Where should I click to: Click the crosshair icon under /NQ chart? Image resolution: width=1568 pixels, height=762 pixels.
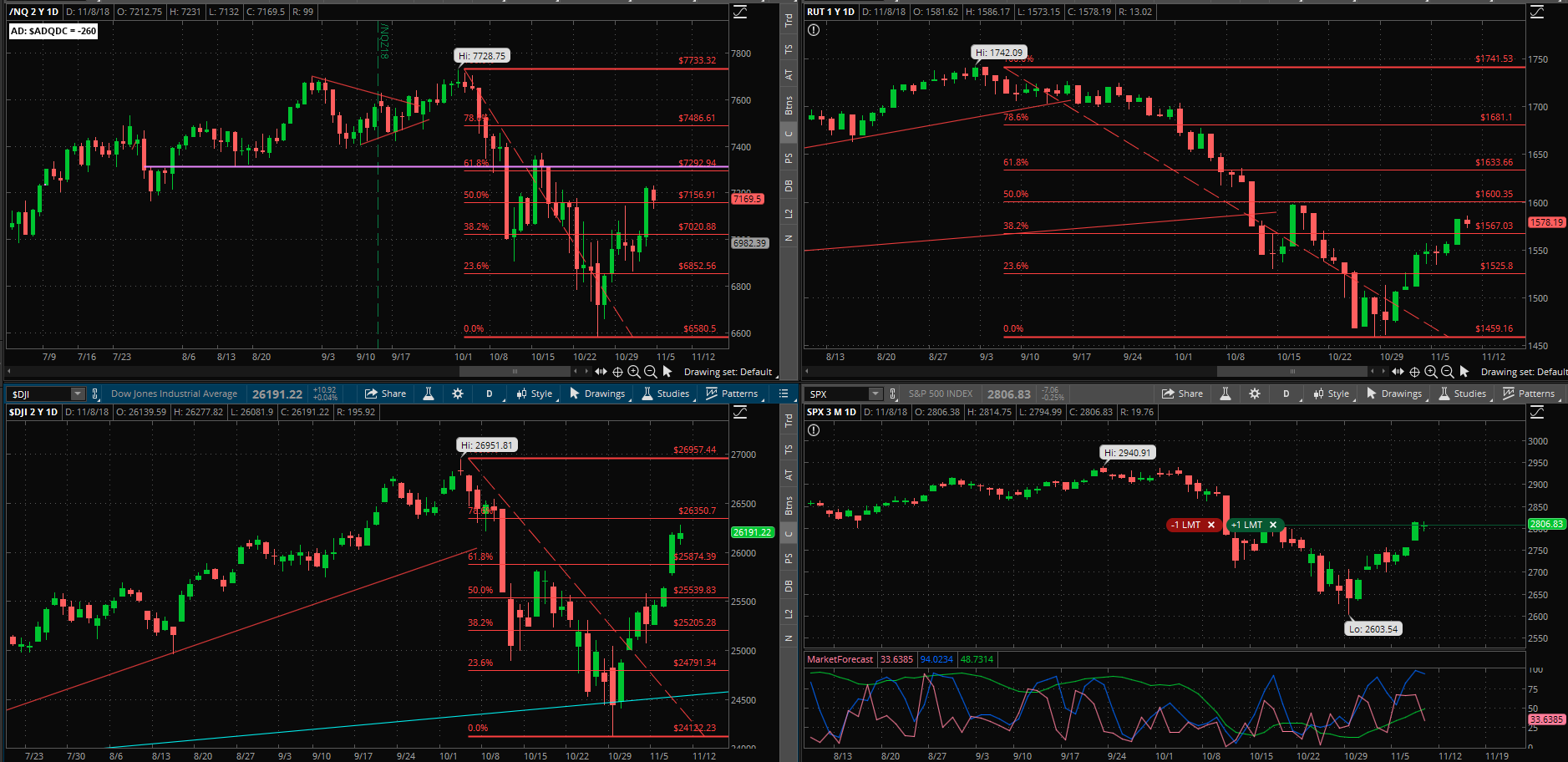(x=618, y=372)
